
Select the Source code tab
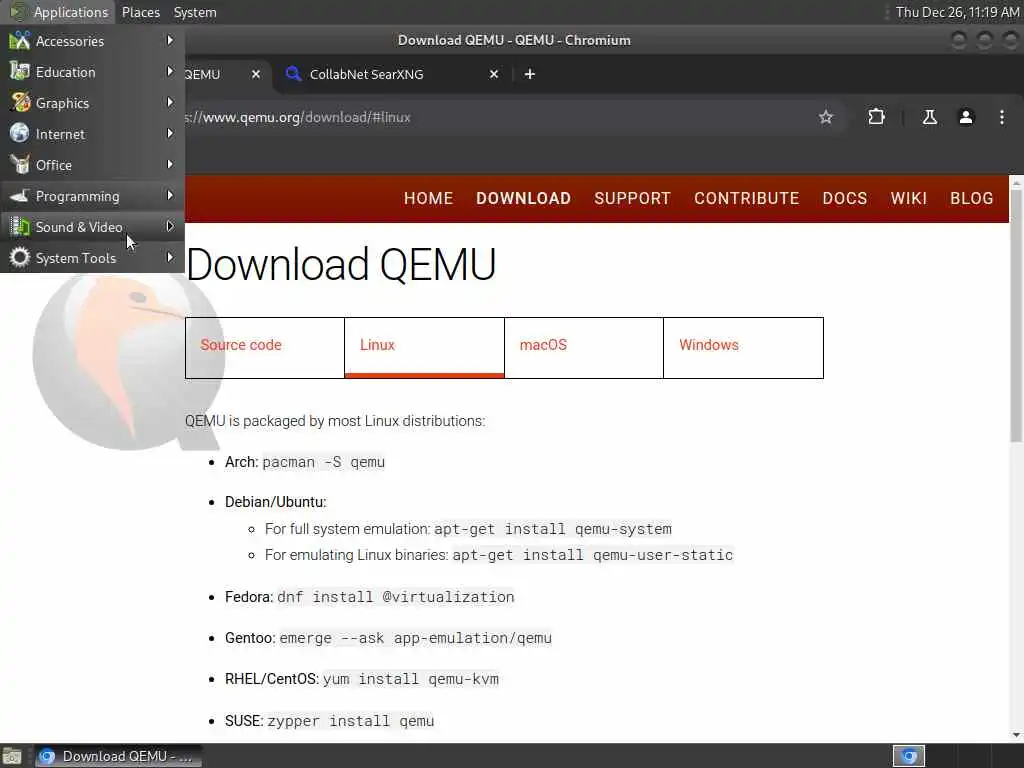pos(264,347)
